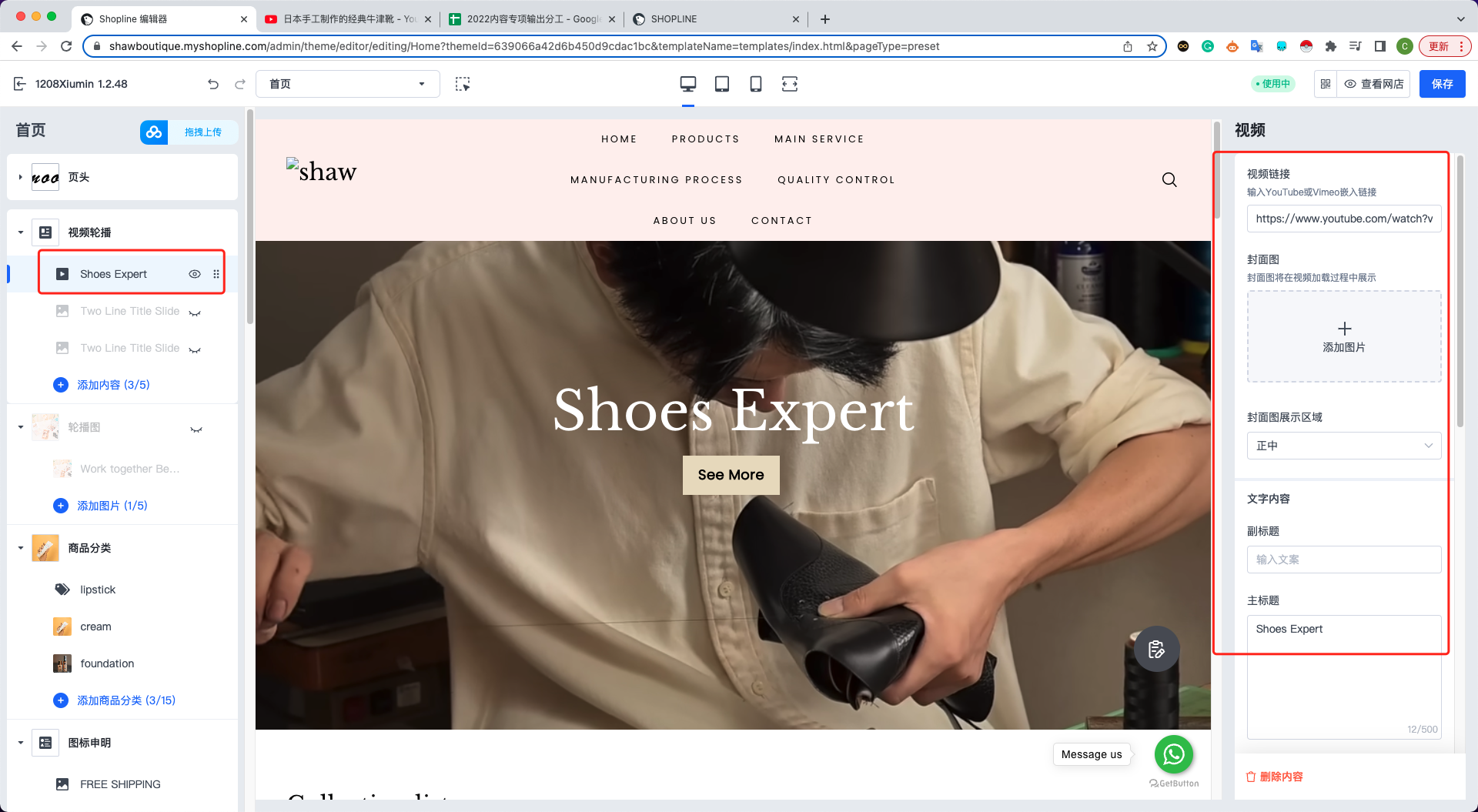
Task: Show the hidden 轮播图 section
Action: coord(196,428)
